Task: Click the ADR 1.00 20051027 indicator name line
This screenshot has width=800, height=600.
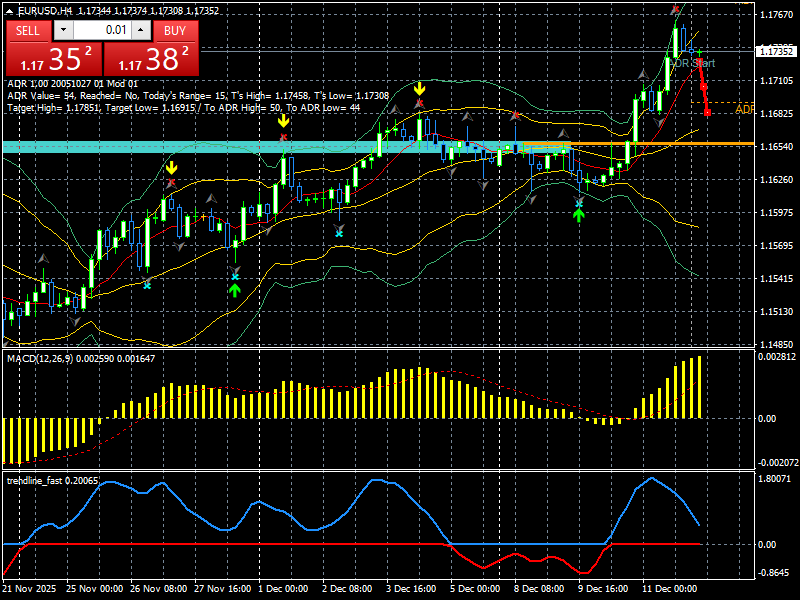Action: (72, 84)
